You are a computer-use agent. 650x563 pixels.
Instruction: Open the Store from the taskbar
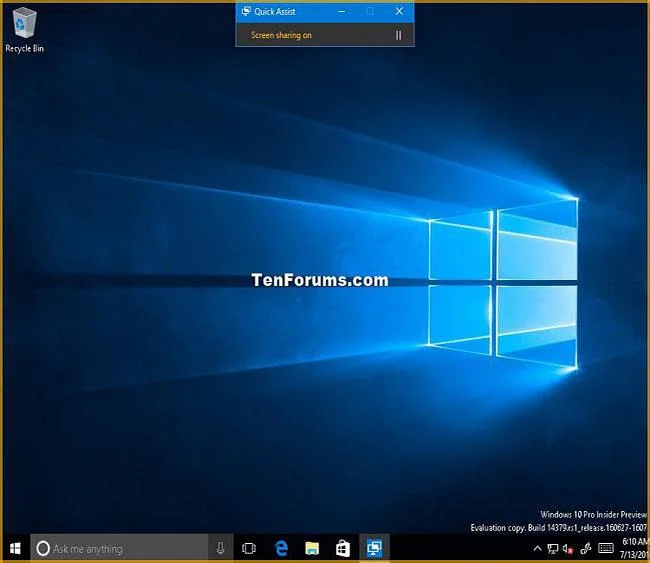(x=343, y=548)
